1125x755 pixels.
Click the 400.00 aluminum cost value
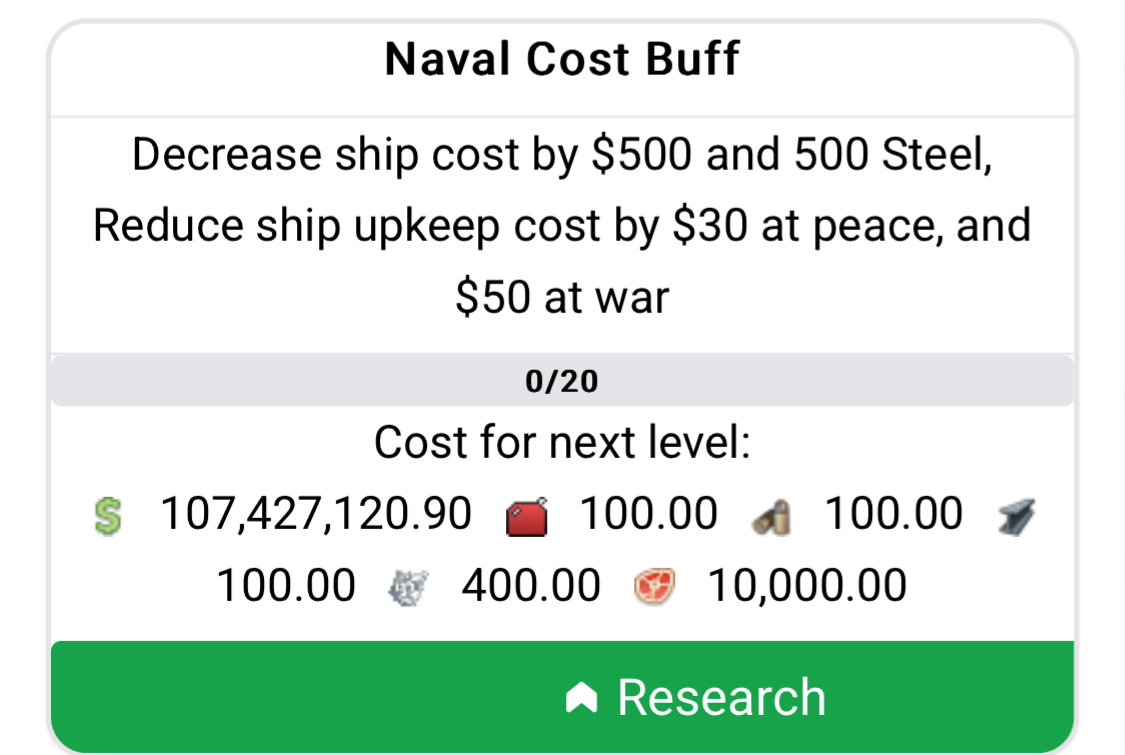(x=531, y=586)
